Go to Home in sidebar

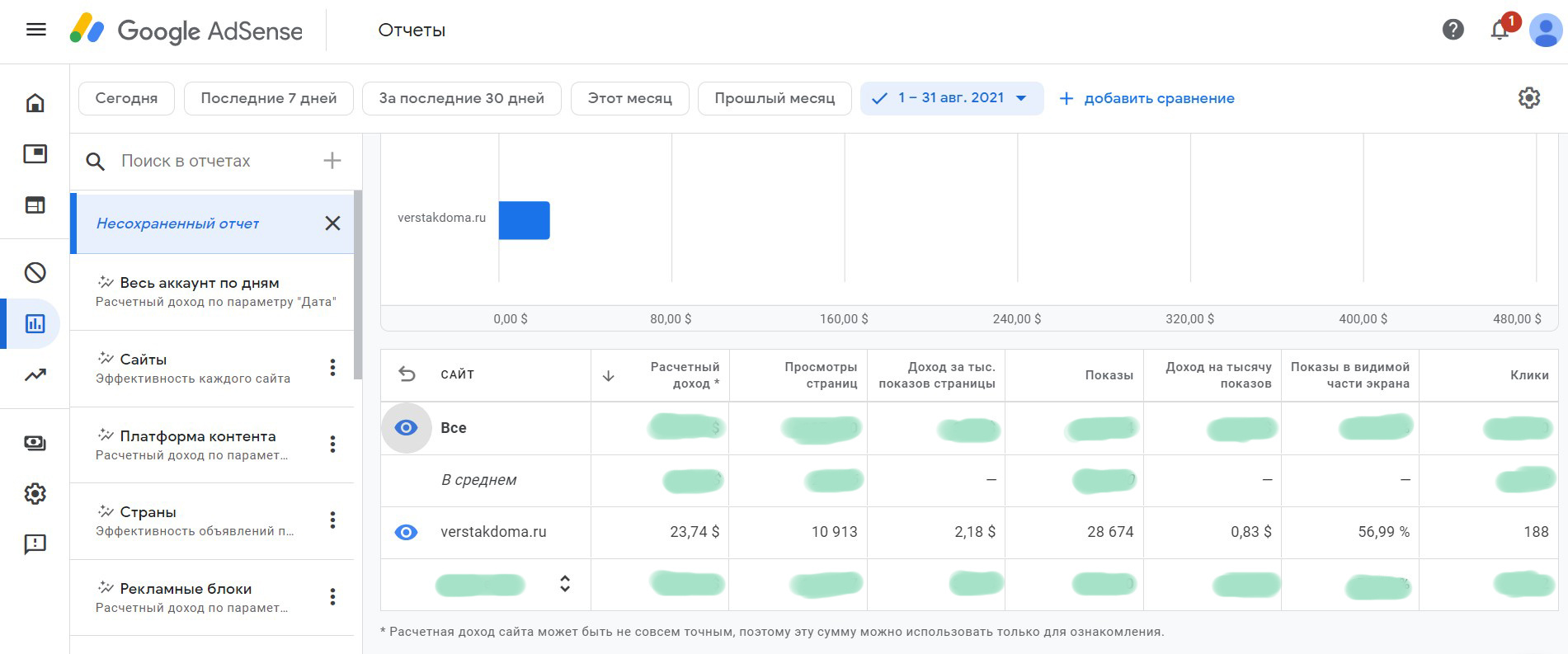35,103
